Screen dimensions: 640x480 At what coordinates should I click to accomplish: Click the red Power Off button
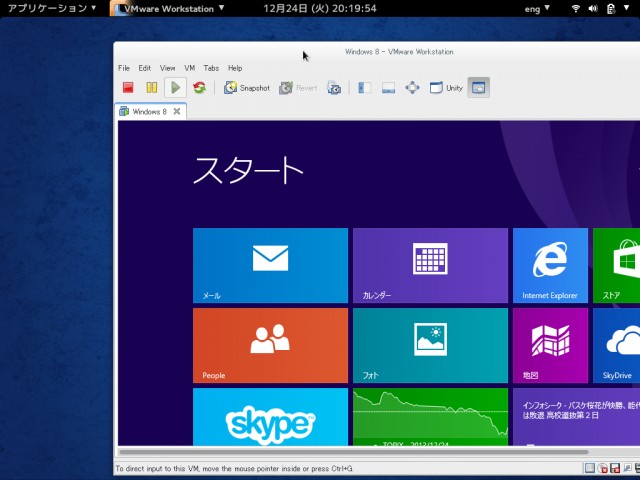click(x=128, y=88)
